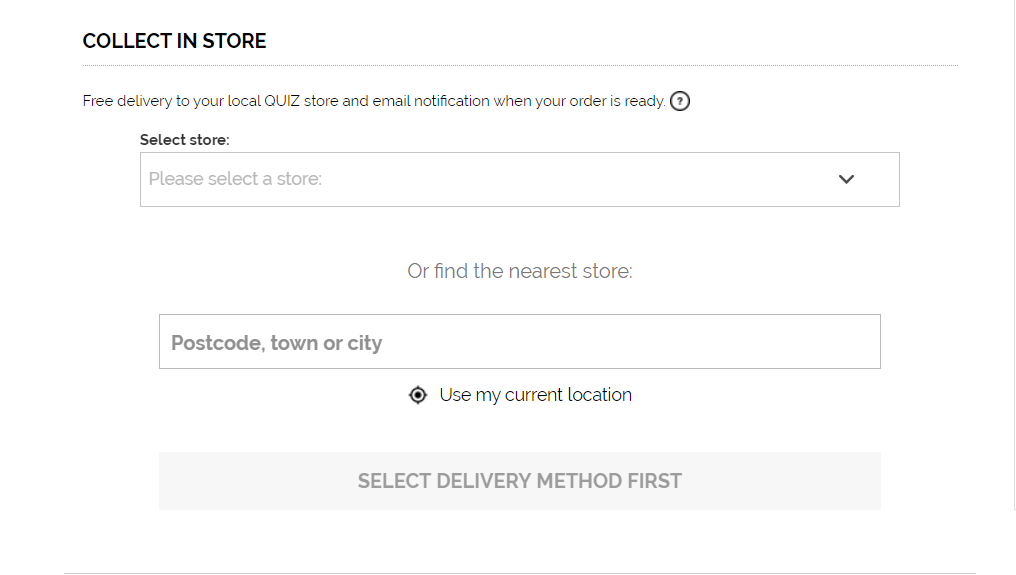This screenshot has height=575, width=1016.
Task: Click the word 'STORE' in the heading
Action: point(234,41)
